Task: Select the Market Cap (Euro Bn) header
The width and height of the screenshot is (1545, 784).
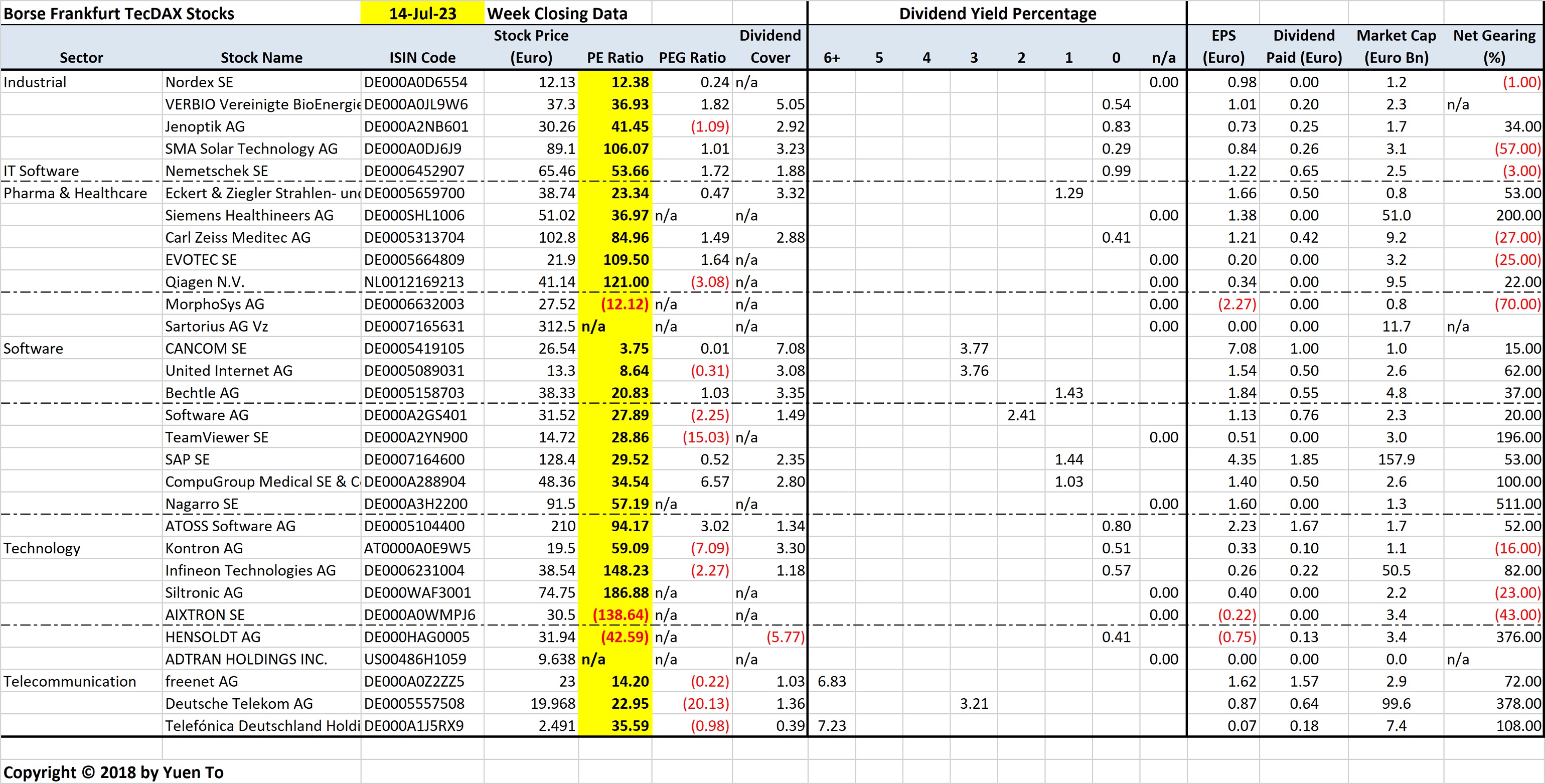Action: 1396,46
